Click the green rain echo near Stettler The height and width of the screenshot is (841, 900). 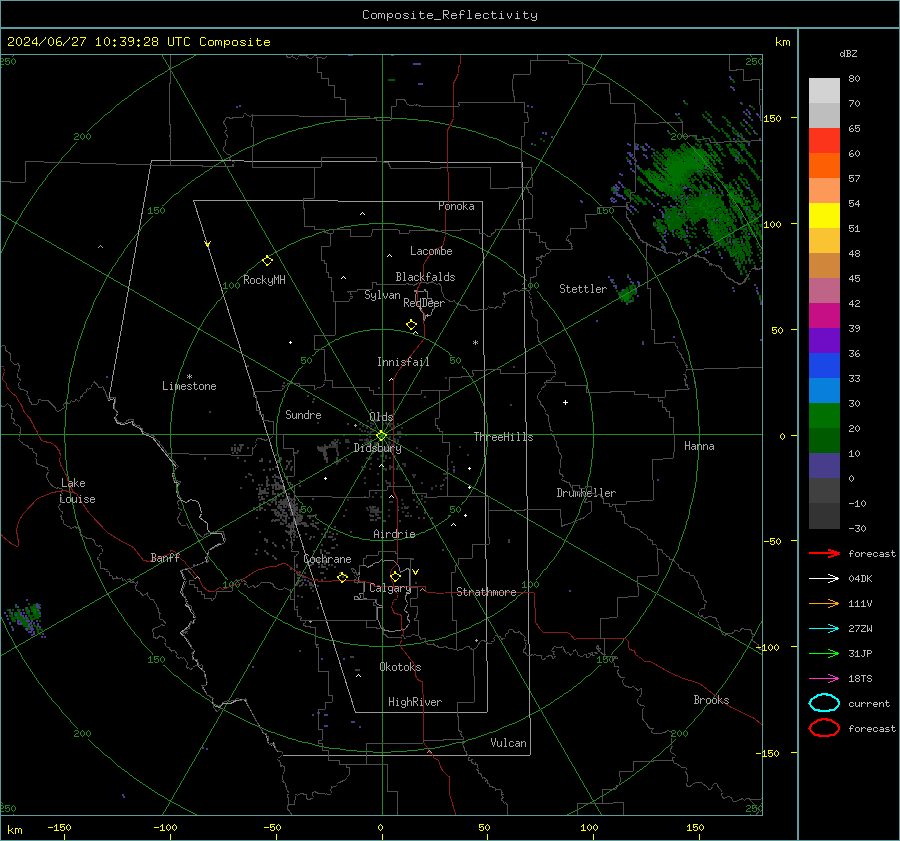627,293
